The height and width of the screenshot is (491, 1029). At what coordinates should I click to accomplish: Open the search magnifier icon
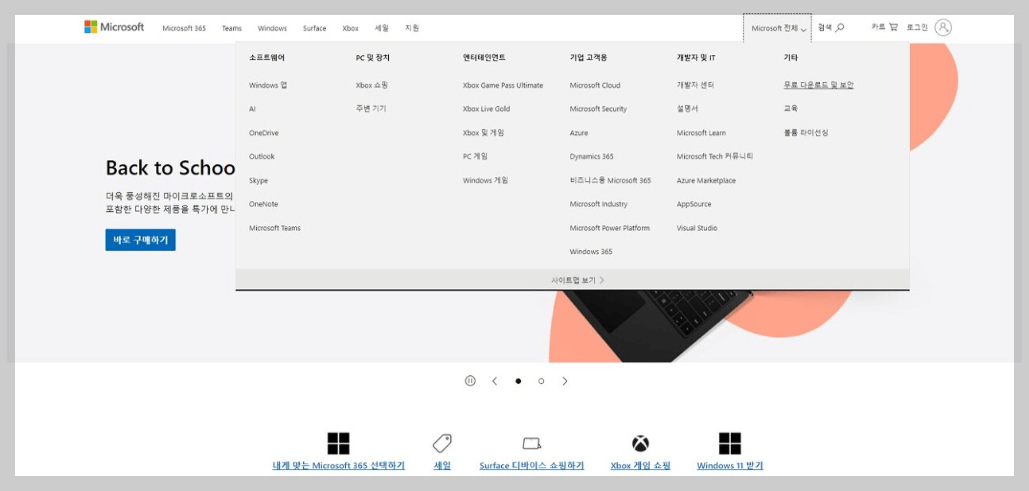tap(840, 28)
